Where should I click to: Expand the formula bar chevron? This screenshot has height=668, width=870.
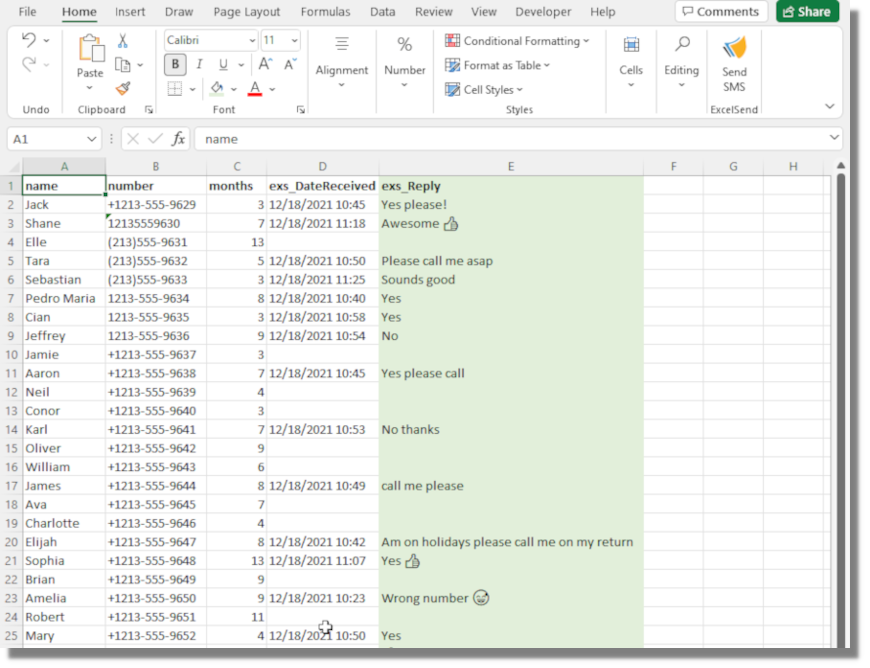834,138
